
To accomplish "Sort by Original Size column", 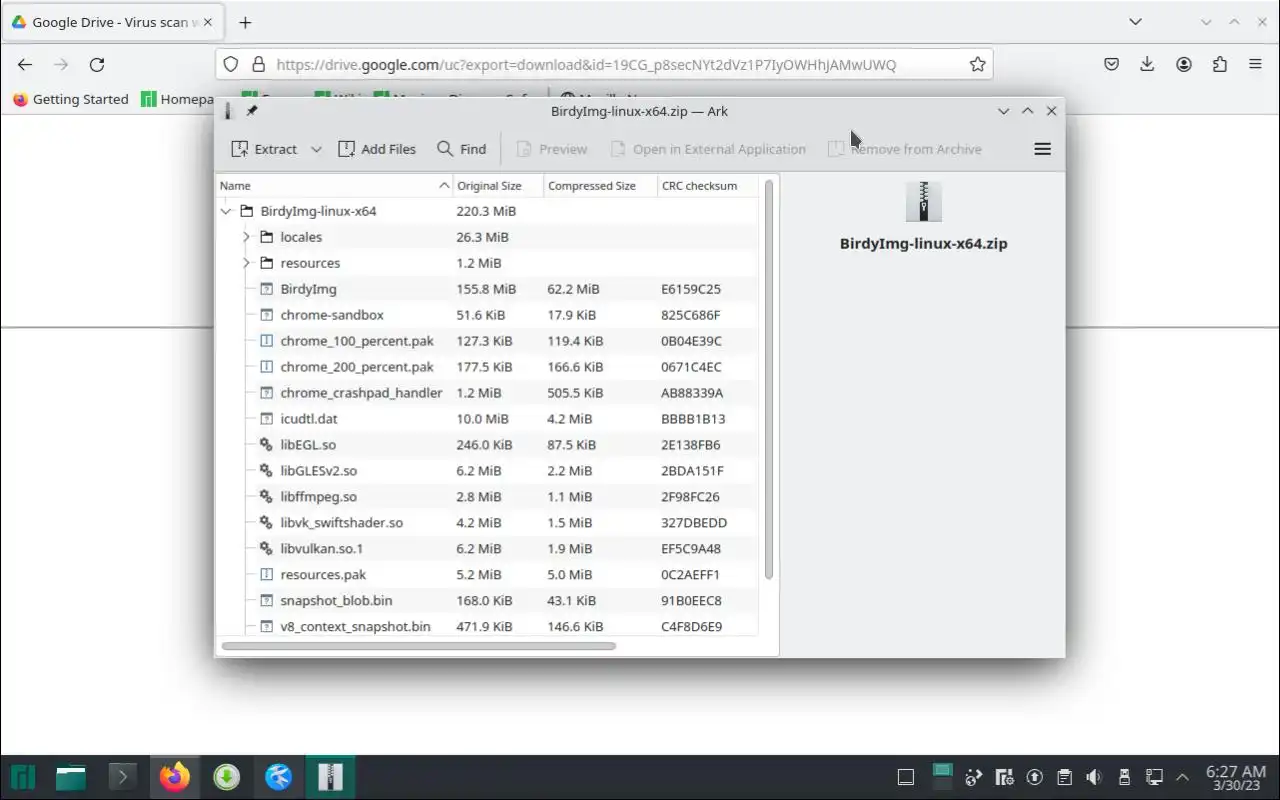I will 498,185.
